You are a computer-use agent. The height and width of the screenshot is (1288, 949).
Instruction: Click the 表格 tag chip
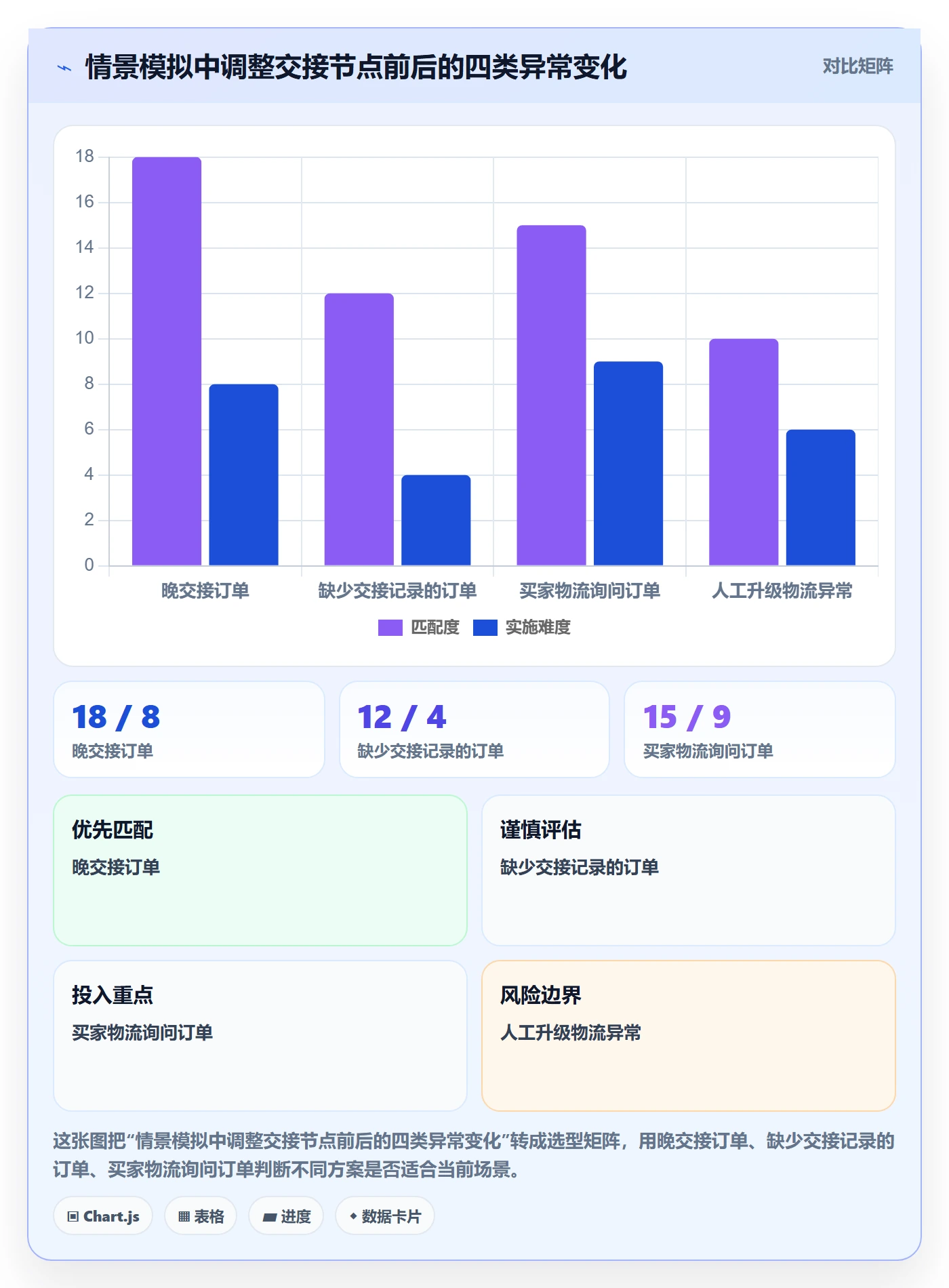pos(201,1216)
